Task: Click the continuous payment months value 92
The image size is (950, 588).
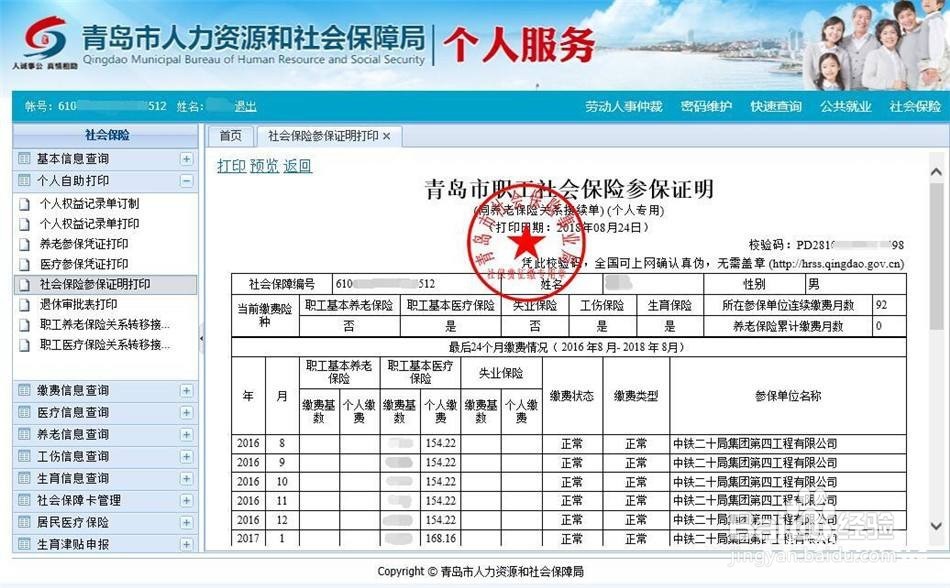Action: tap(882, 305)
